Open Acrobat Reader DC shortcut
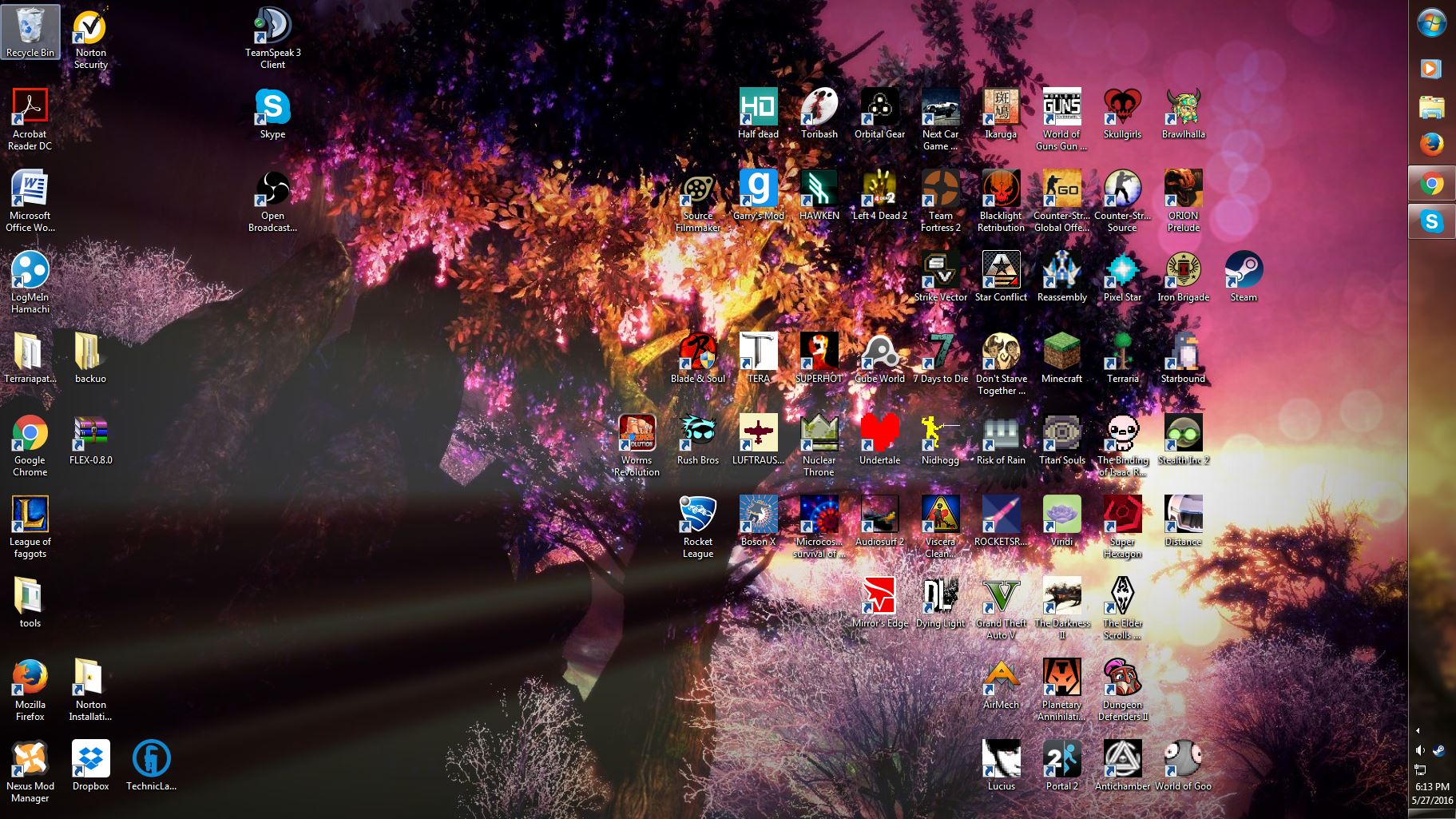Image resolution: width=1456 pixels, height=819 pixels. coord(30,119)
